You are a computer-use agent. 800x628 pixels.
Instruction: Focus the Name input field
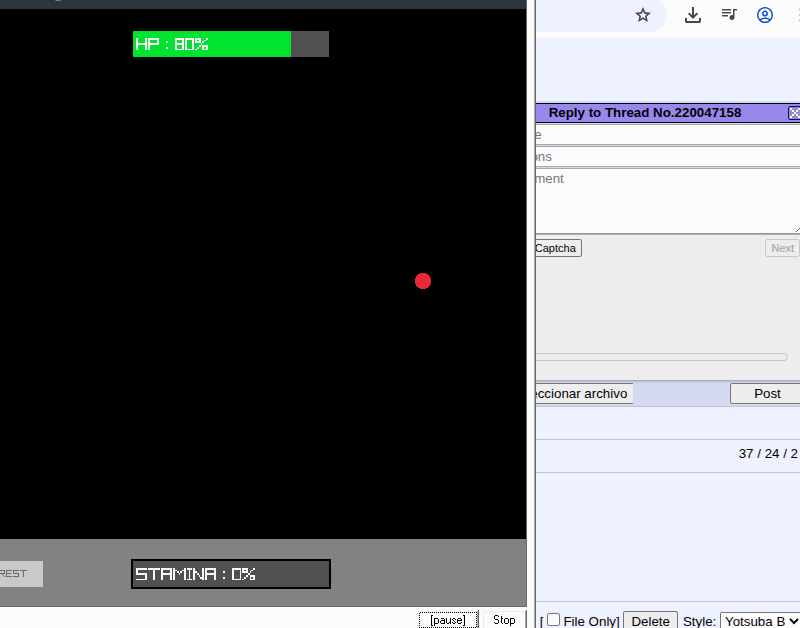[668, 135]
